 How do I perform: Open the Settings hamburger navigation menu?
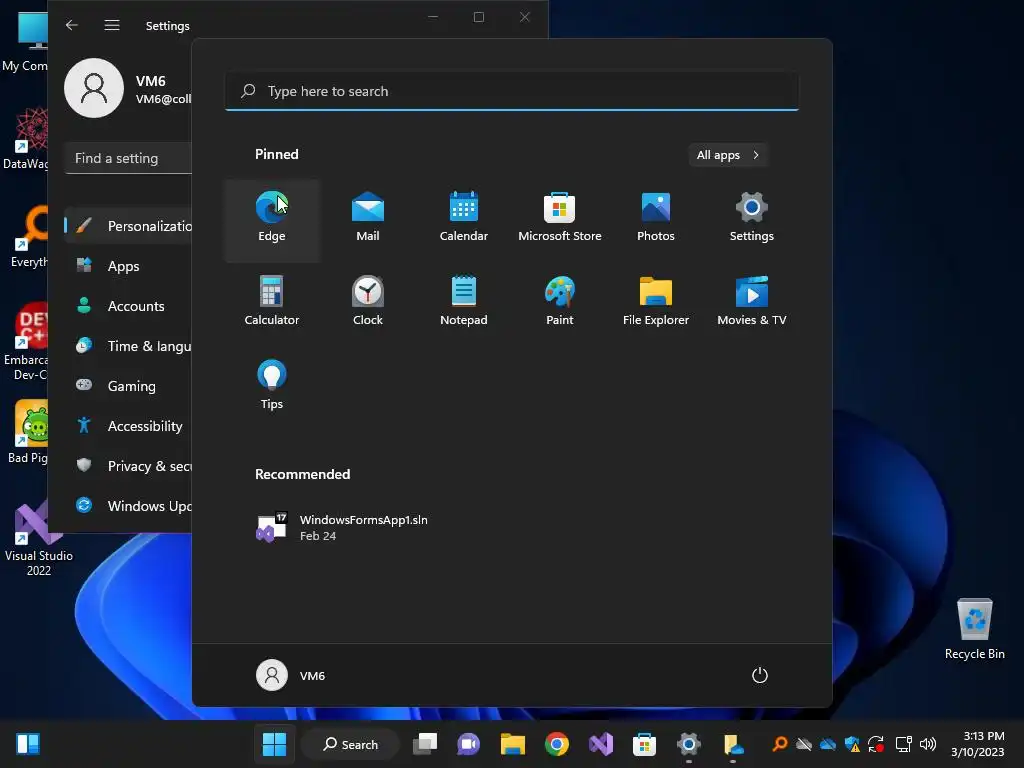pyautogui.click(x=112, y=25)
